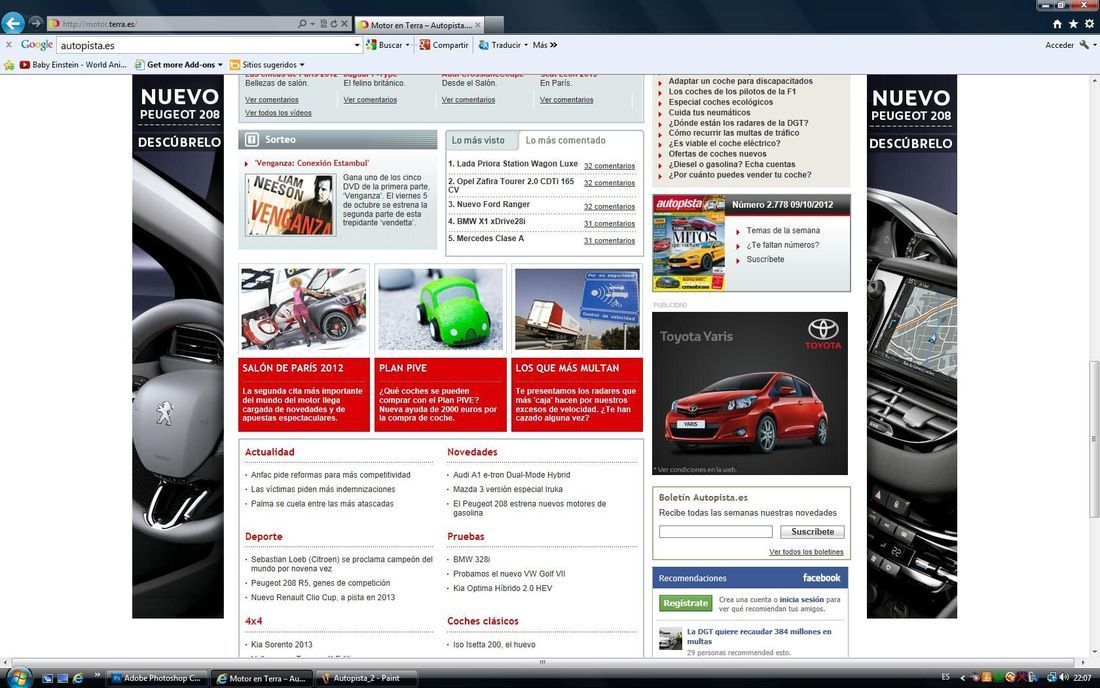Image resolution: width=1100 pixels, height=688 pixels.
Task: Open the Traducir dropdown arrow
Action: (x=525, y=45)
